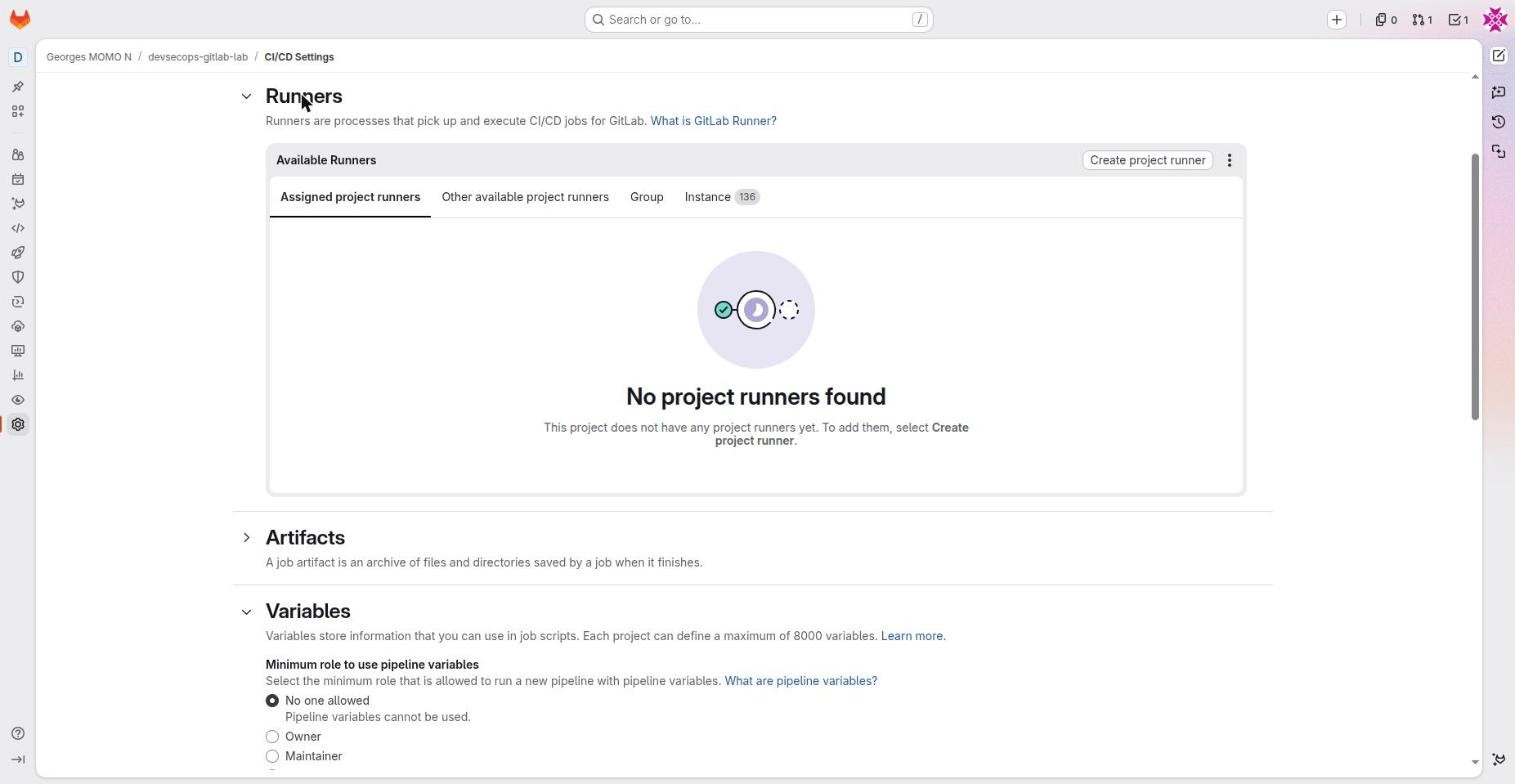Open the issues counter in top bar
Screen dimensions: 1515x784
(1385, 19)
